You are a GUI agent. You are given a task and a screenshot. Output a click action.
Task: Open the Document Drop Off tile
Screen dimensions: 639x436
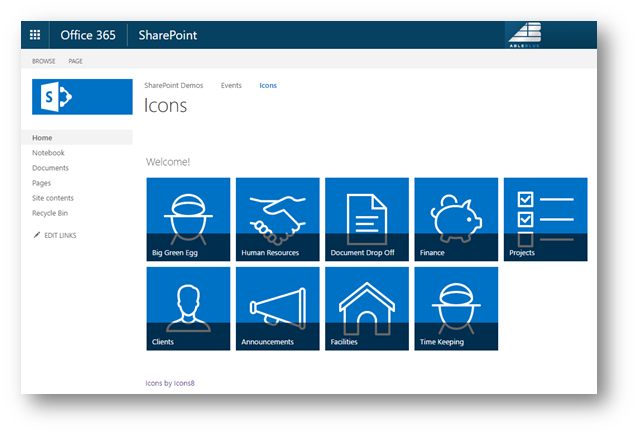367,219
